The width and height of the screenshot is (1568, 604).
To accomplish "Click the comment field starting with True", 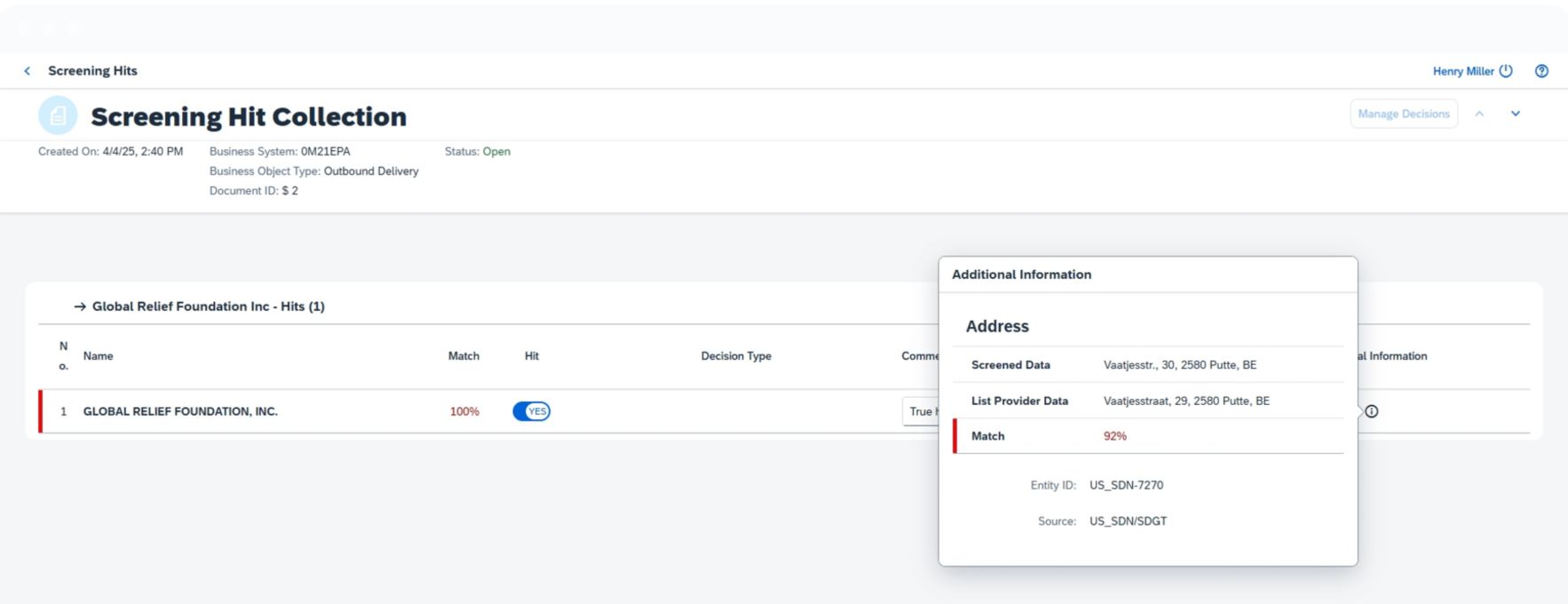I will coord(920,411).
